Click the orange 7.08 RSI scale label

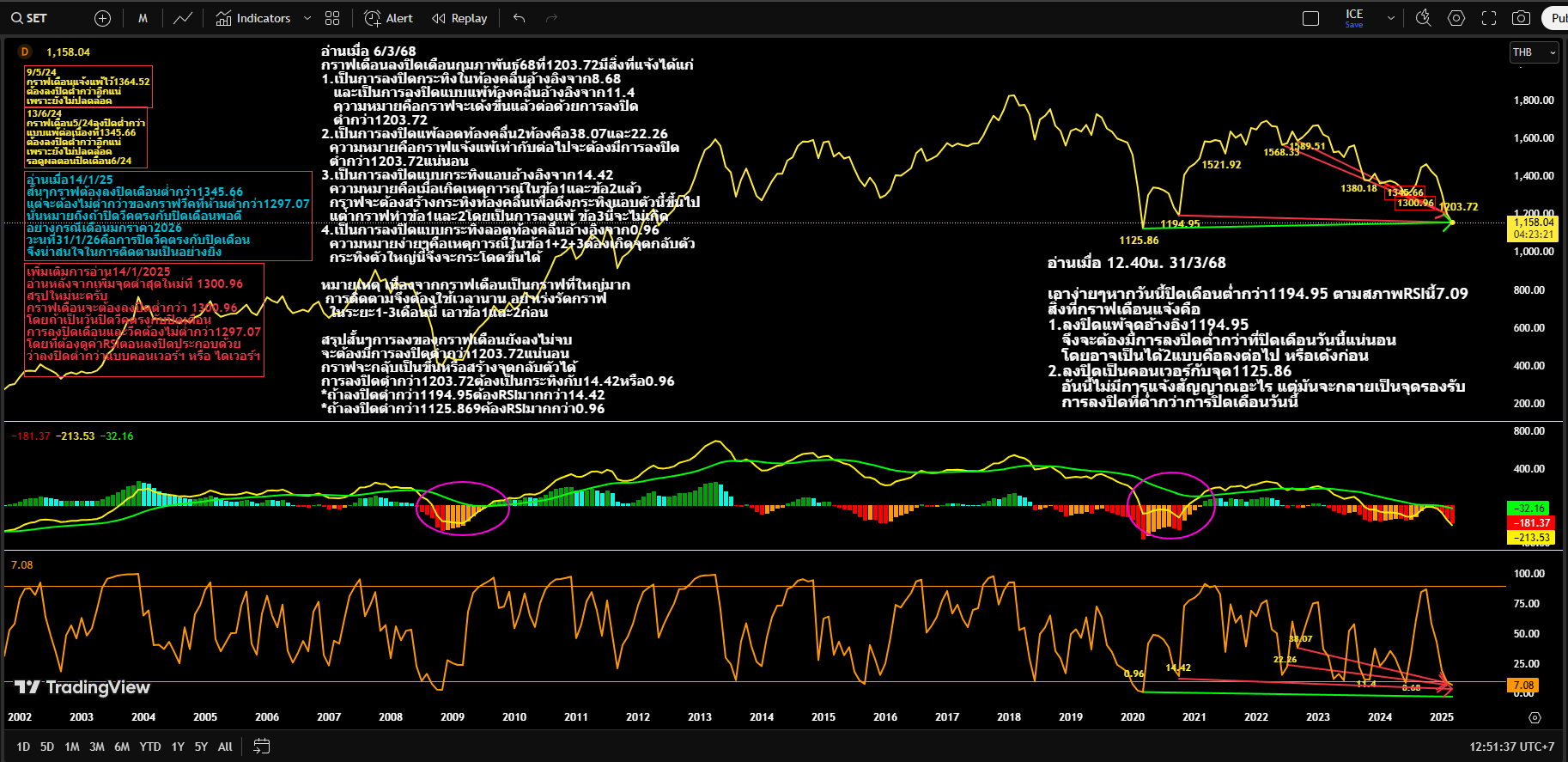coord(1524,686)
